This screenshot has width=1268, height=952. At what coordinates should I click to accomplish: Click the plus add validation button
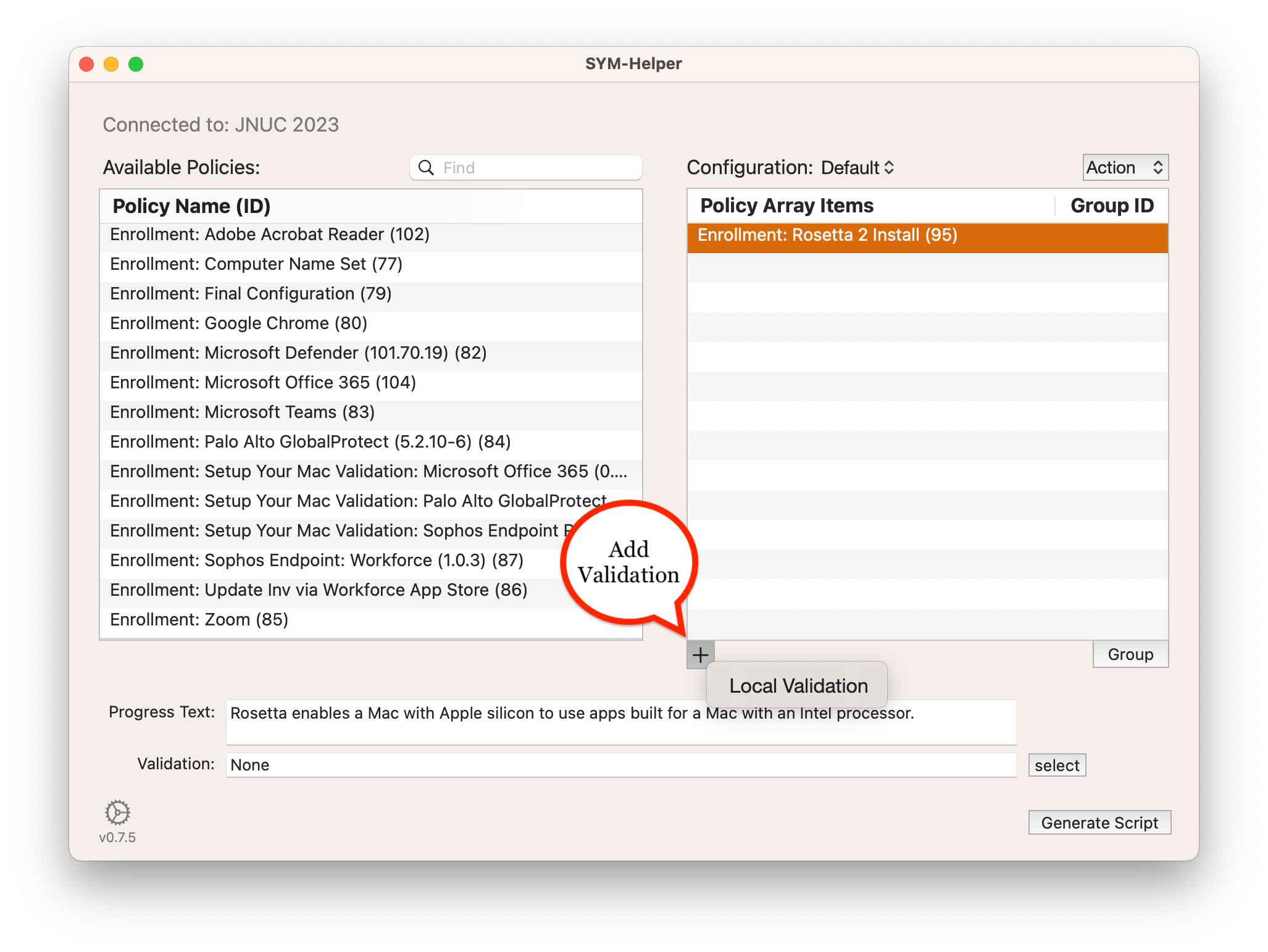[700, 654]
